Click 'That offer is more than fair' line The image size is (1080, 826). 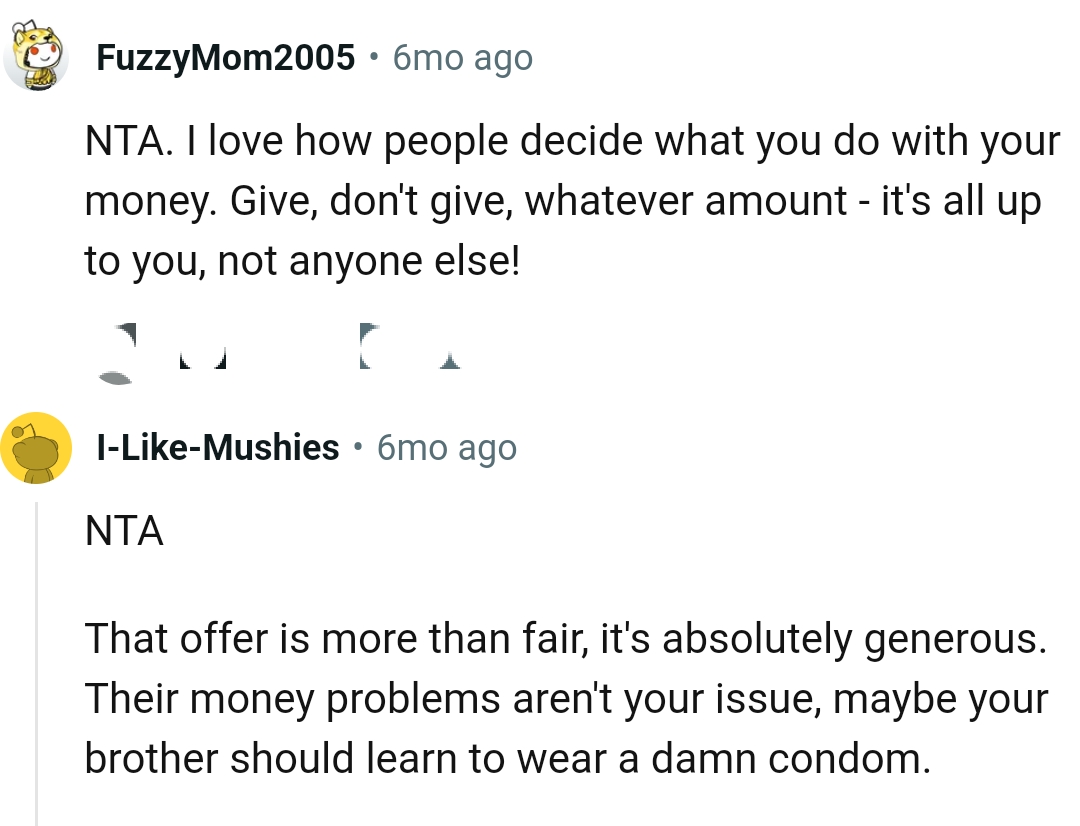click(565, 639)
